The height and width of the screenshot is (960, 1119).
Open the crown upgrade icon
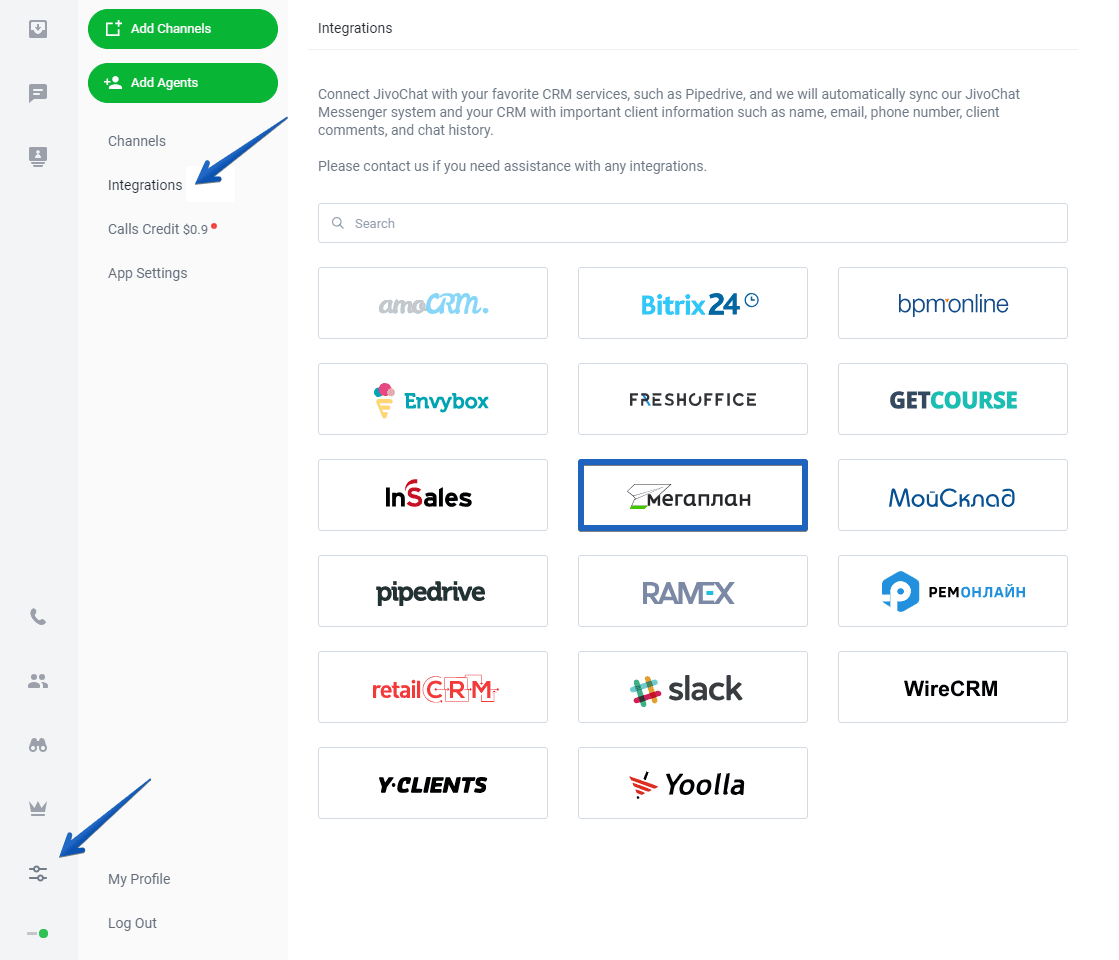[38, 809]
